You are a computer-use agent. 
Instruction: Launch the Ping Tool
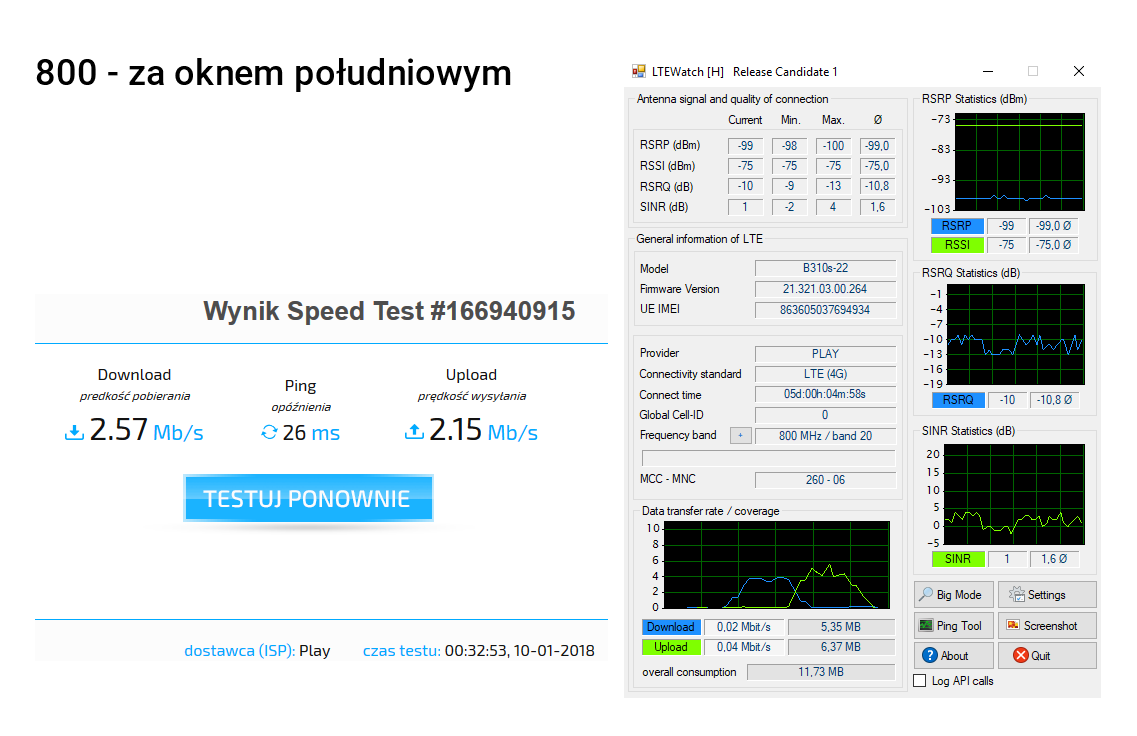point(954,626)
